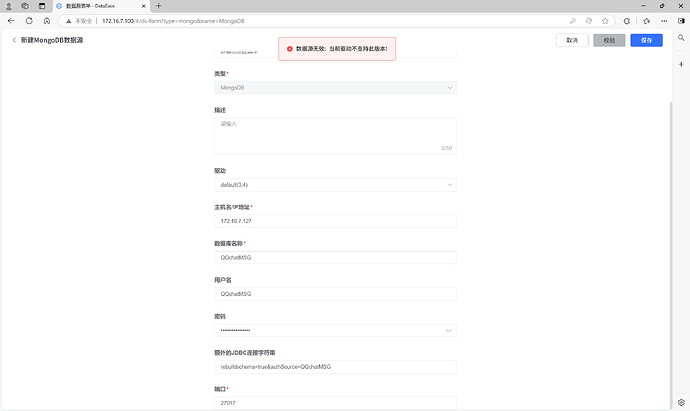
Task: Reload the page with the refresh icon
Action: point(29,21)
